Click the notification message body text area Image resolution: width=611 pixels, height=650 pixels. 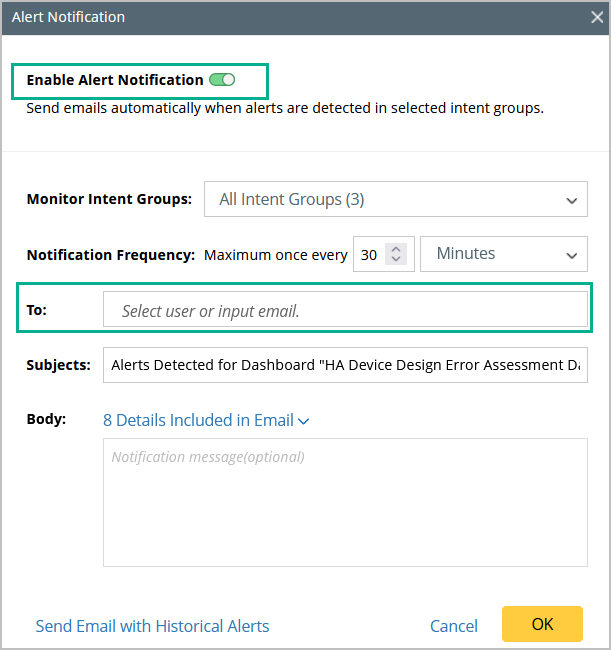345,503
